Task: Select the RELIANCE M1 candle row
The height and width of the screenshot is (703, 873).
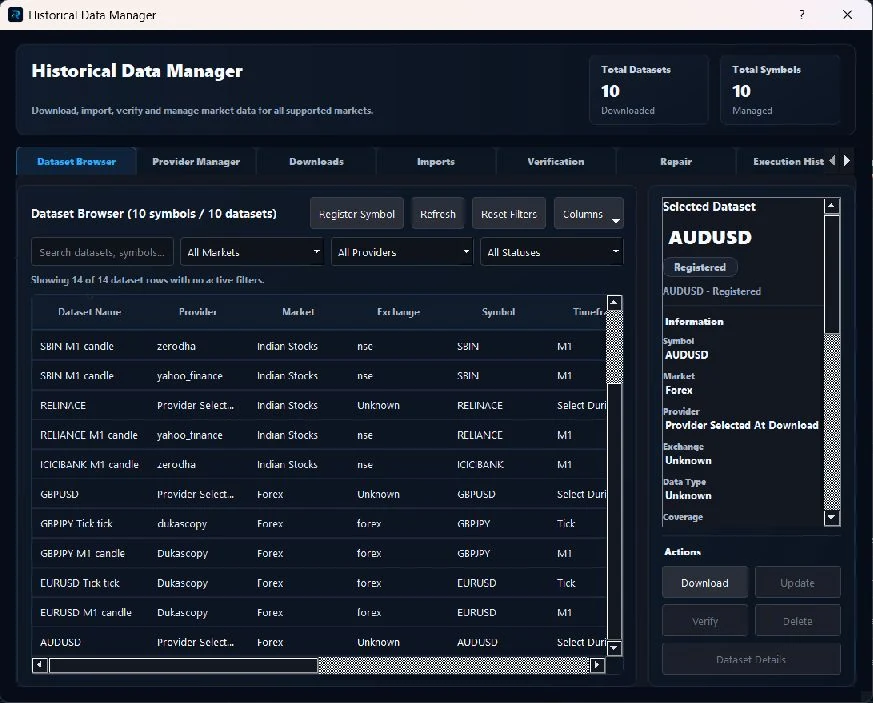Action: [x=319, y=435]
